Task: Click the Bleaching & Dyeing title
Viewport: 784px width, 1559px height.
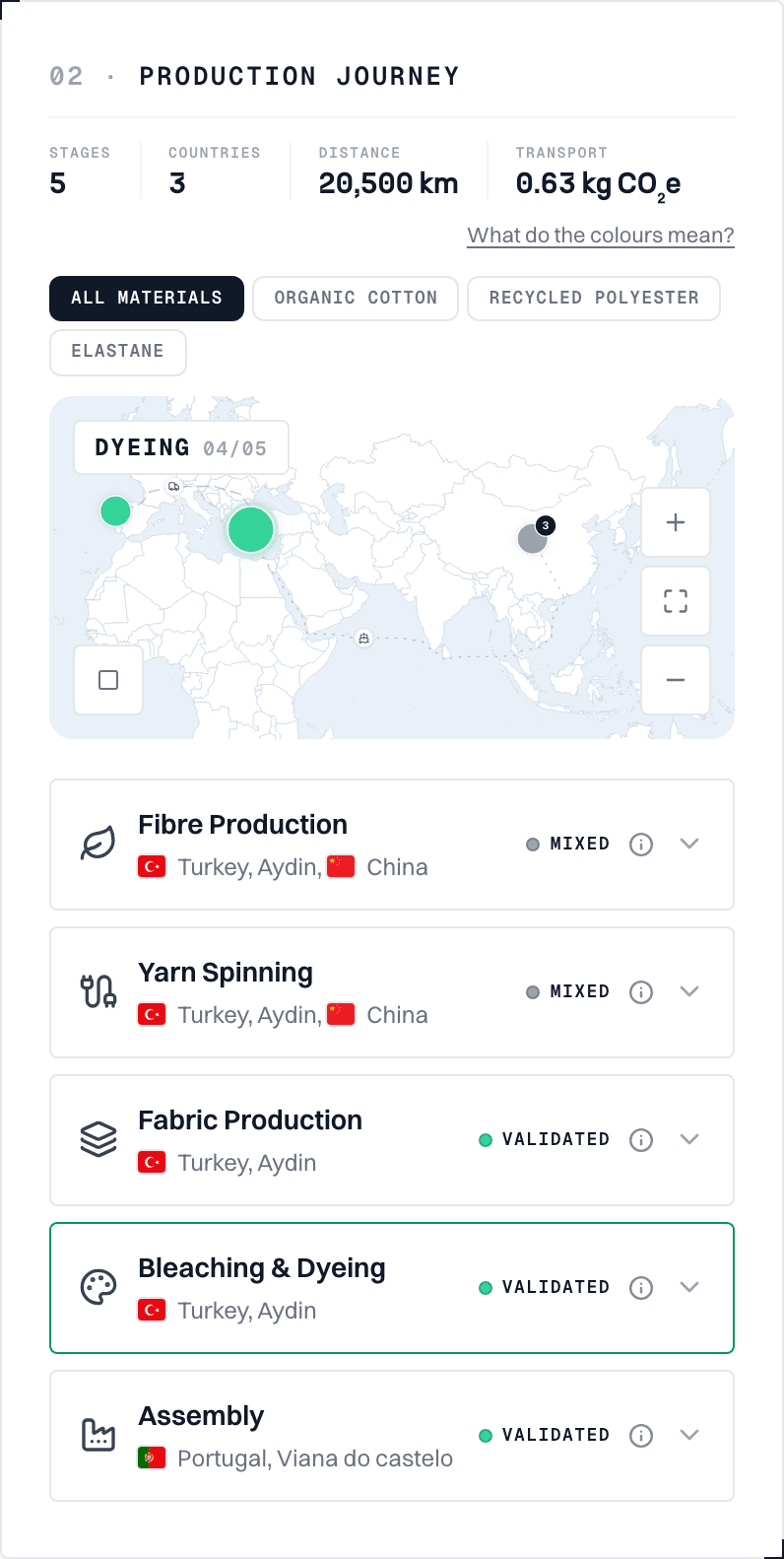Action: 262,1268
